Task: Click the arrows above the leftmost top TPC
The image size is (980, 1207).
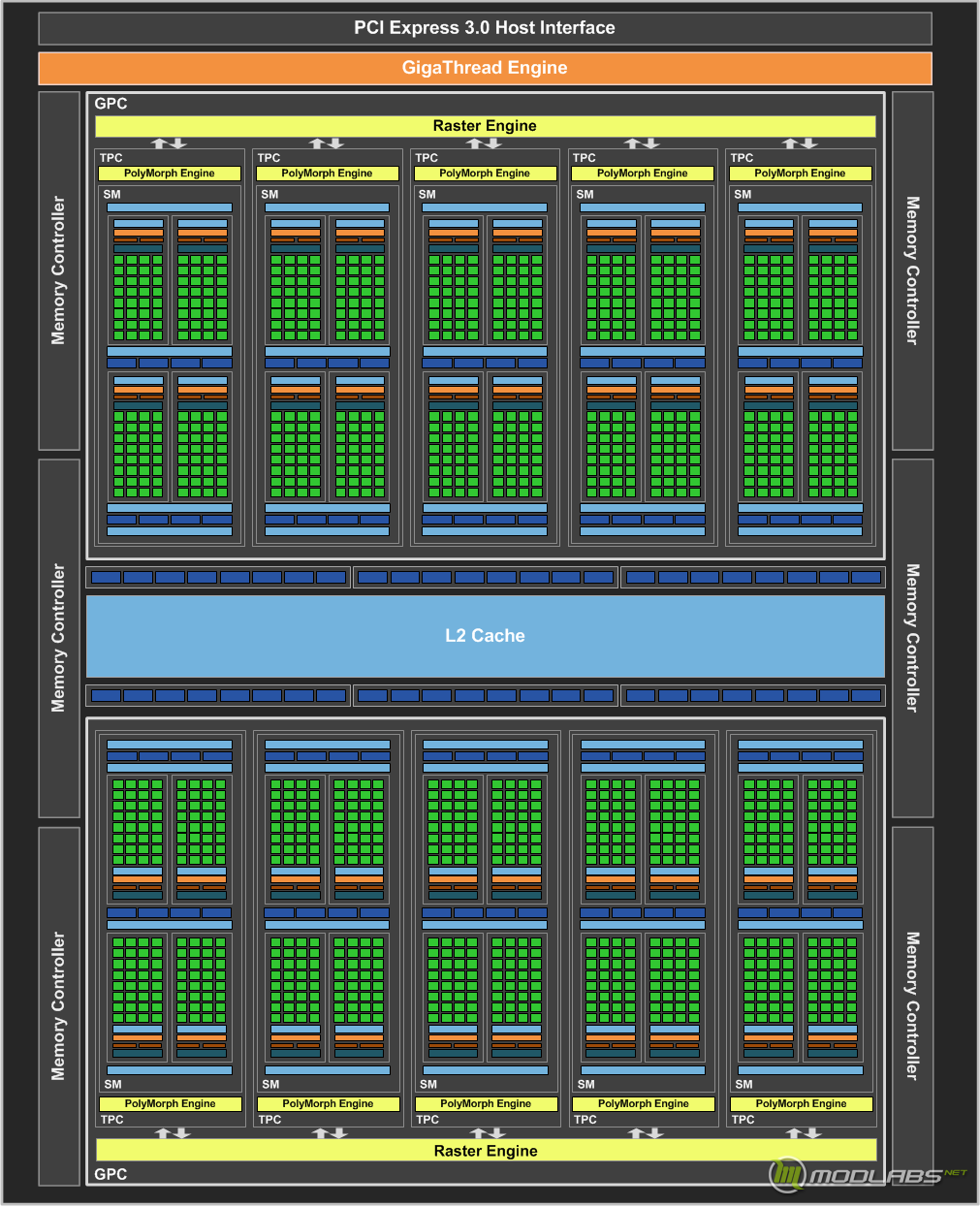Action: [x=169, y=143]
